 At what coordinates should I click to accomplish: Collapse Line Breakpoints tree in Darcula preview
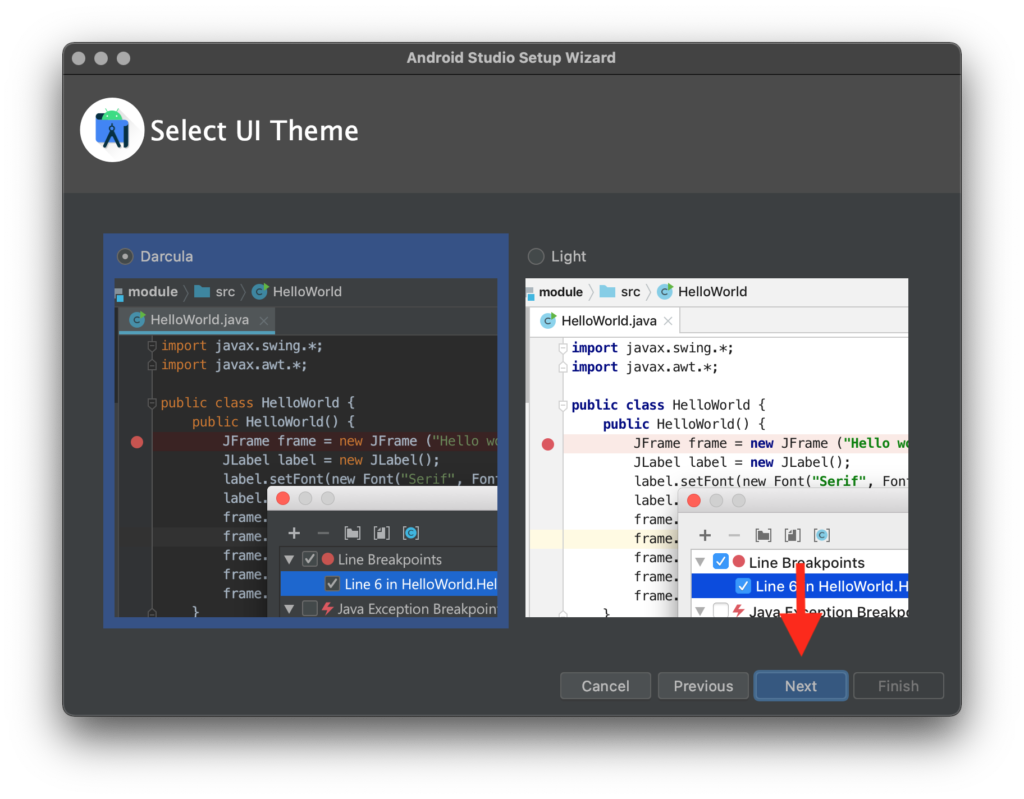pos(289,560)
